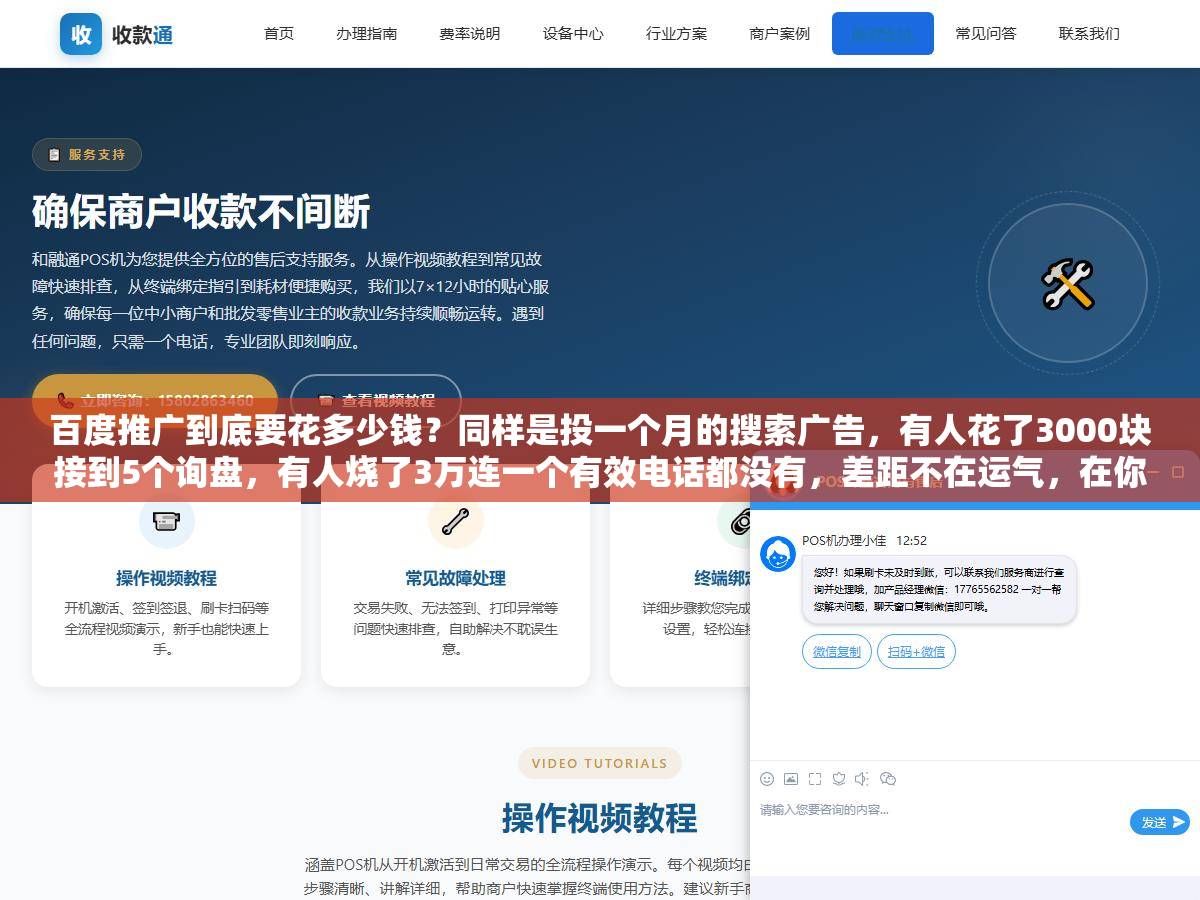Open 费率说明 in the navigation

pyautogui.click(x=470, y=33)
